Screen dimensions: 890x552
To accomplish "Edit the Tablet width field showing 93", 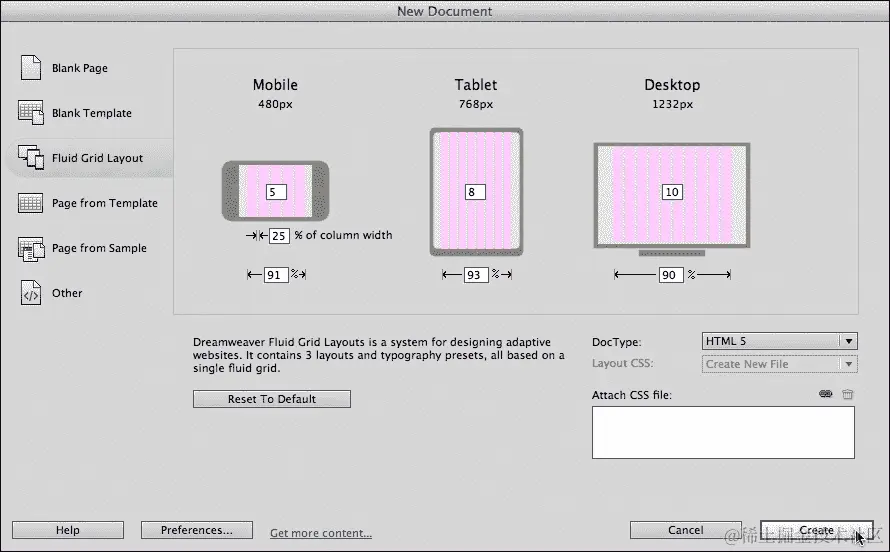I will (476, 275).
